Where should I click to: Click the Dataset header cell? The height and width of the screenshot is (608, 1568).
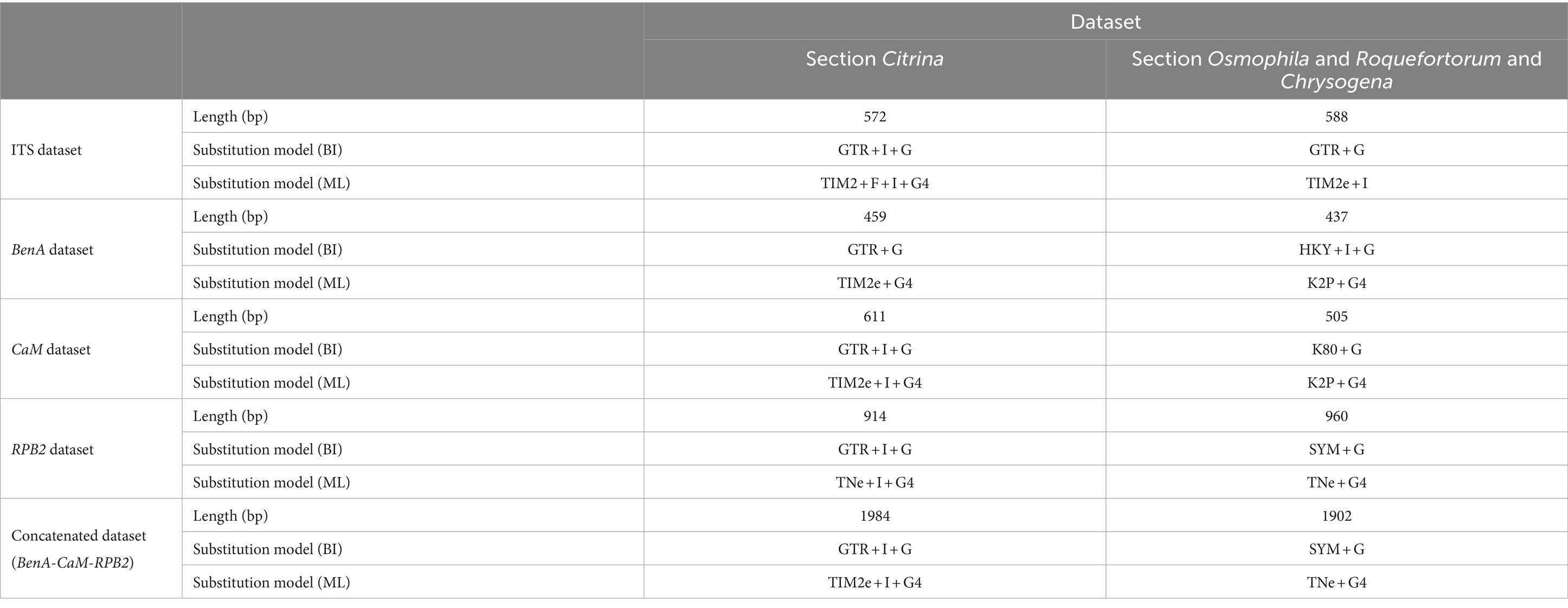pyautogui.click(x=1106, y=22)
